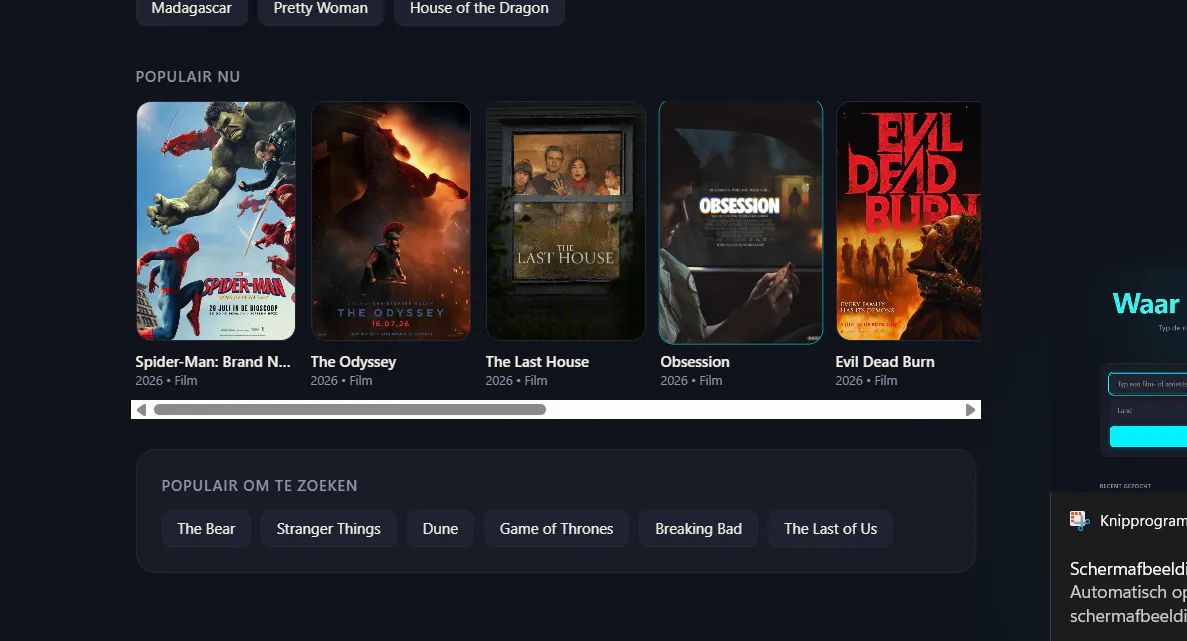This screenshot has width=1187, height=641.
Task: Click the 2026 • Film label under Obsession
Action: [x=691, y=381]
